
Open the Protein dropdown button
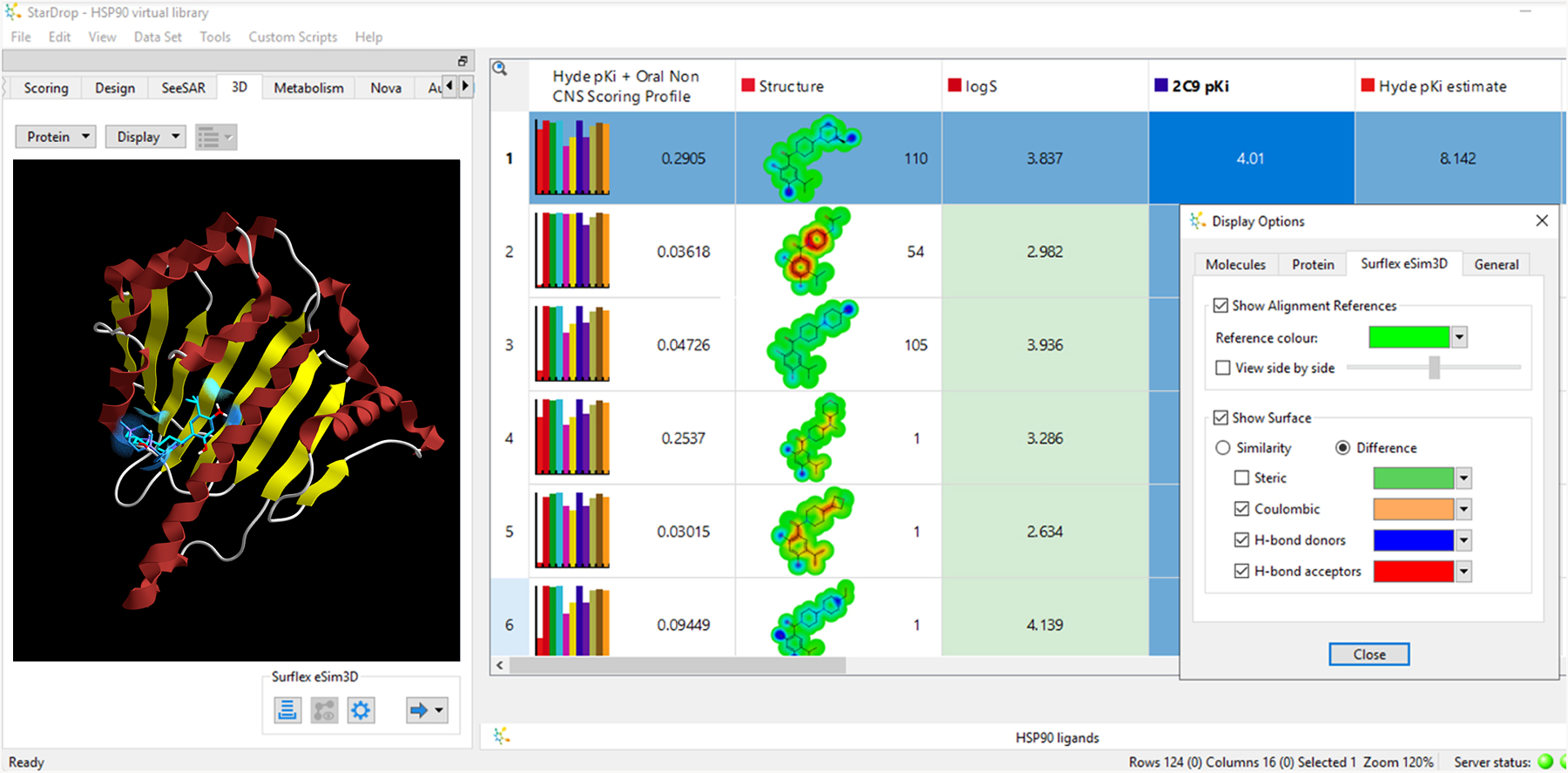[x=56, y=137]
